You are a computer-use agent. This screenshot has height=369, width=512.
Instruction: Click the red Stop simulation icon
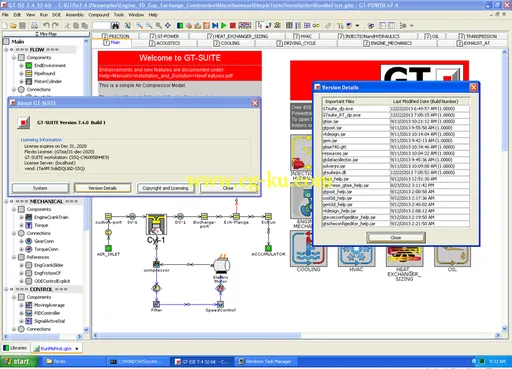point(233,25)
